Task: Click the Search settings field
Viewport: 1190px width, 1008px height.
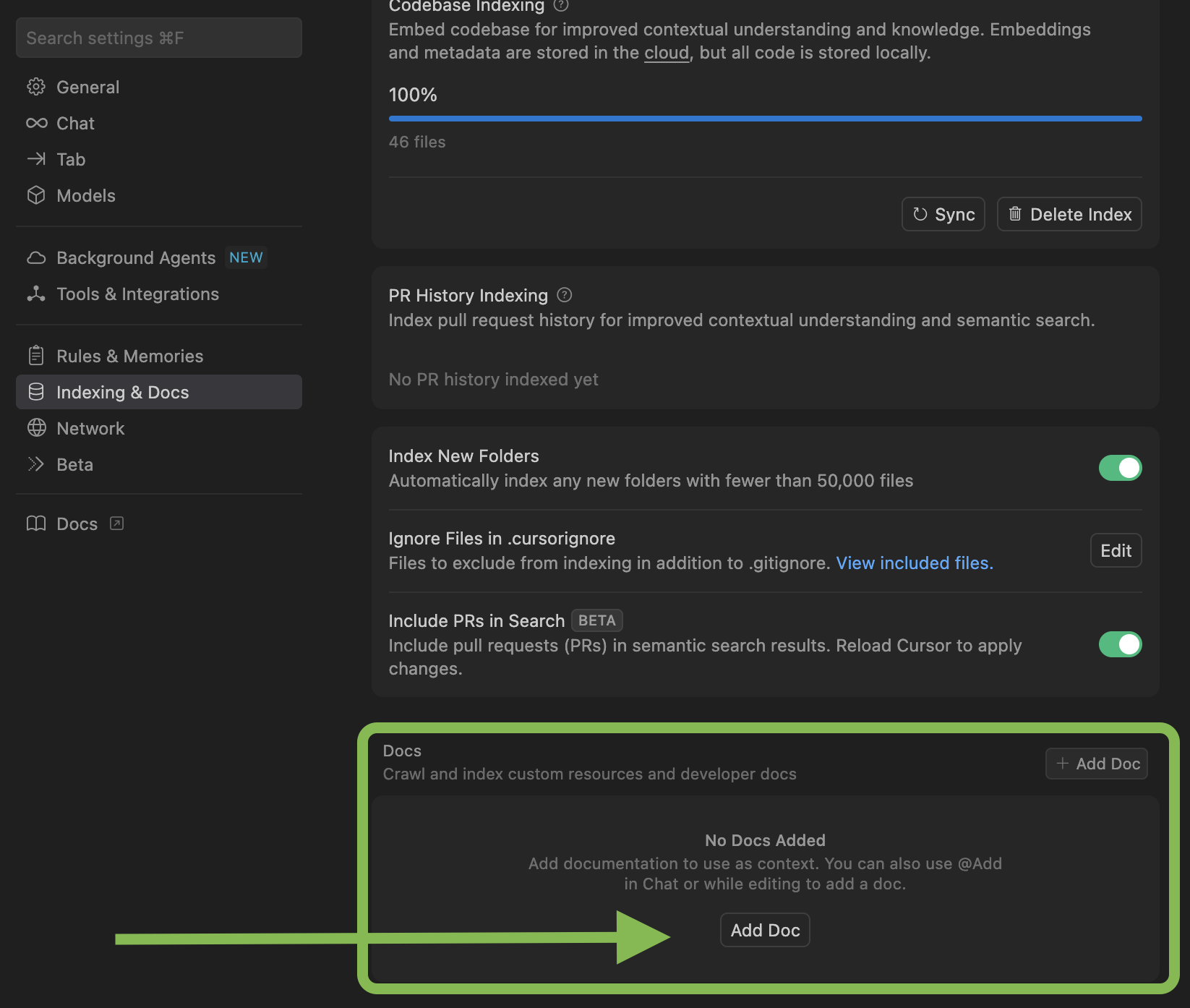Action: coord(158,38)
